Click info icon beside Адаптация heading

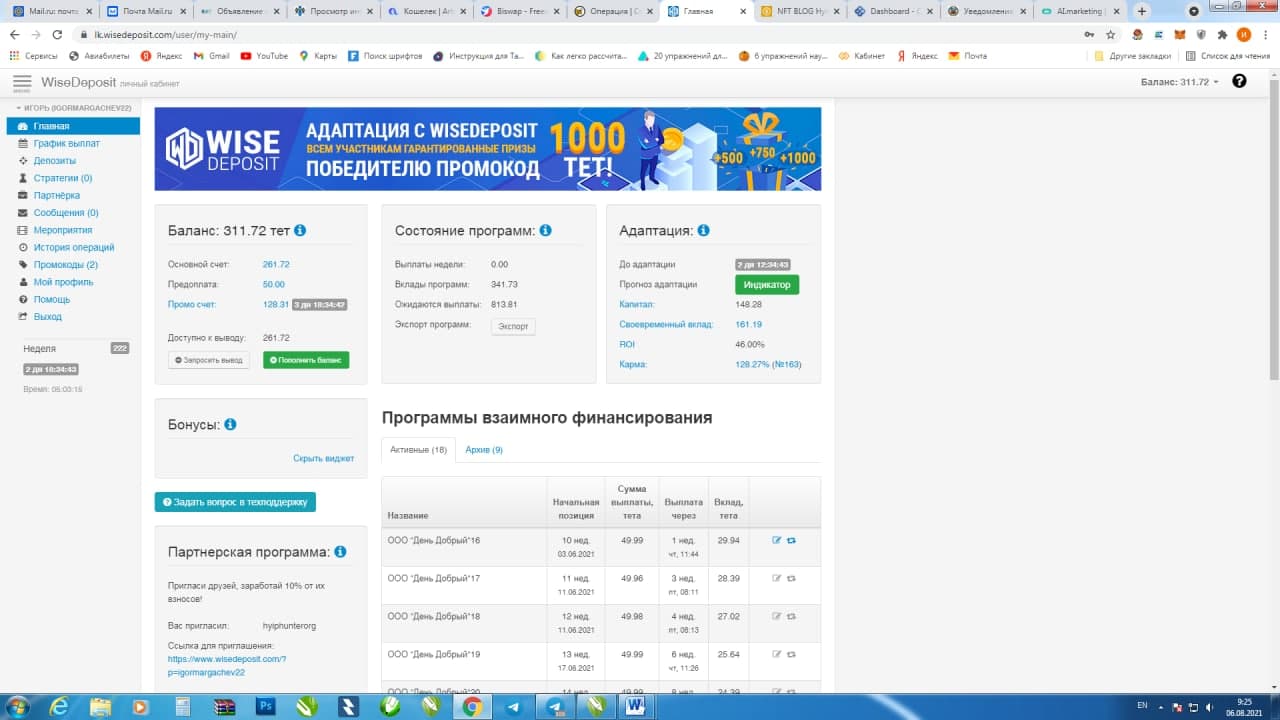point(703,230)
